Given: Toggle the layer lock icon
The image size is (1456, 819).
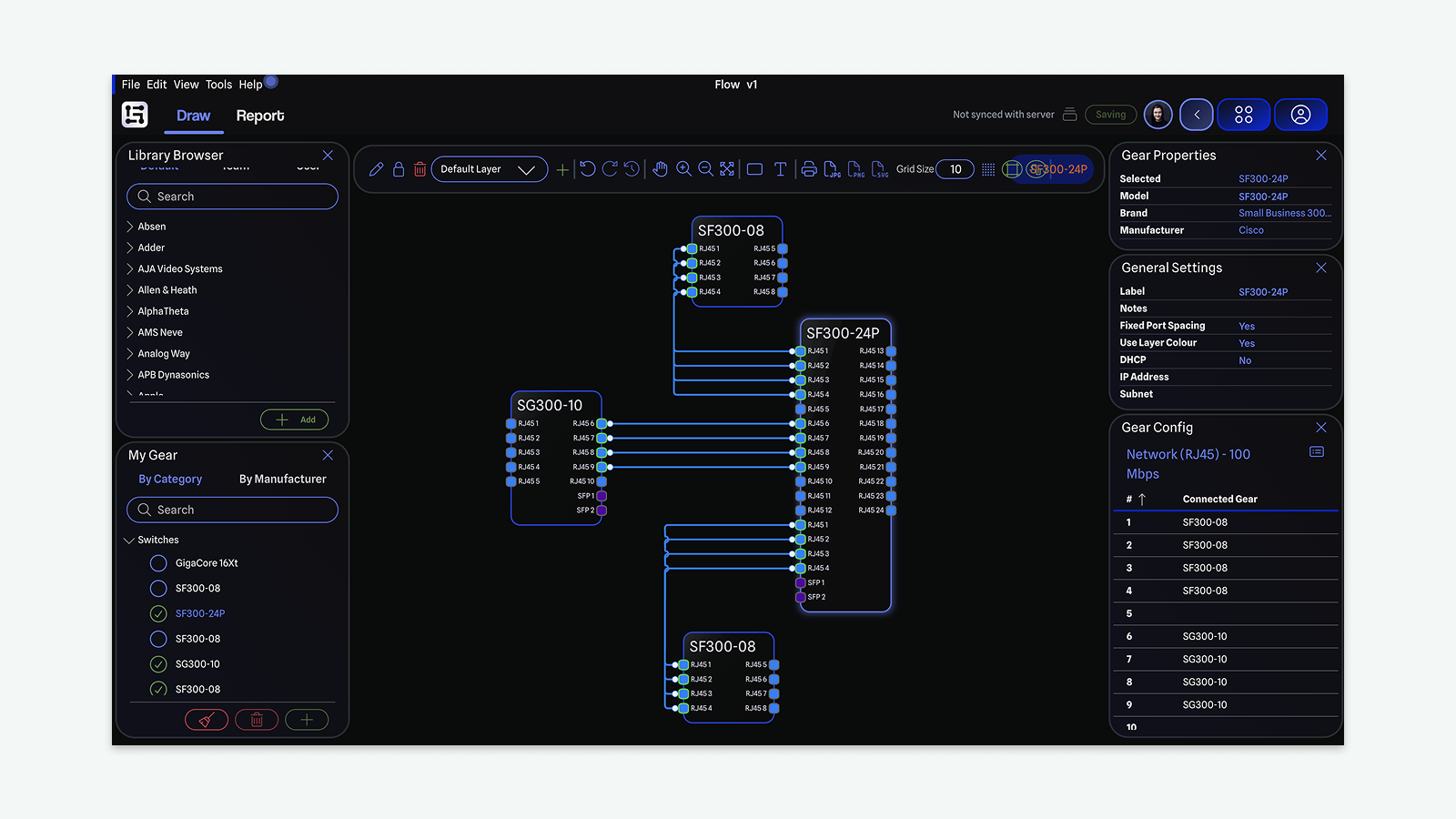Looking at the screenshot, I should 399,169.
